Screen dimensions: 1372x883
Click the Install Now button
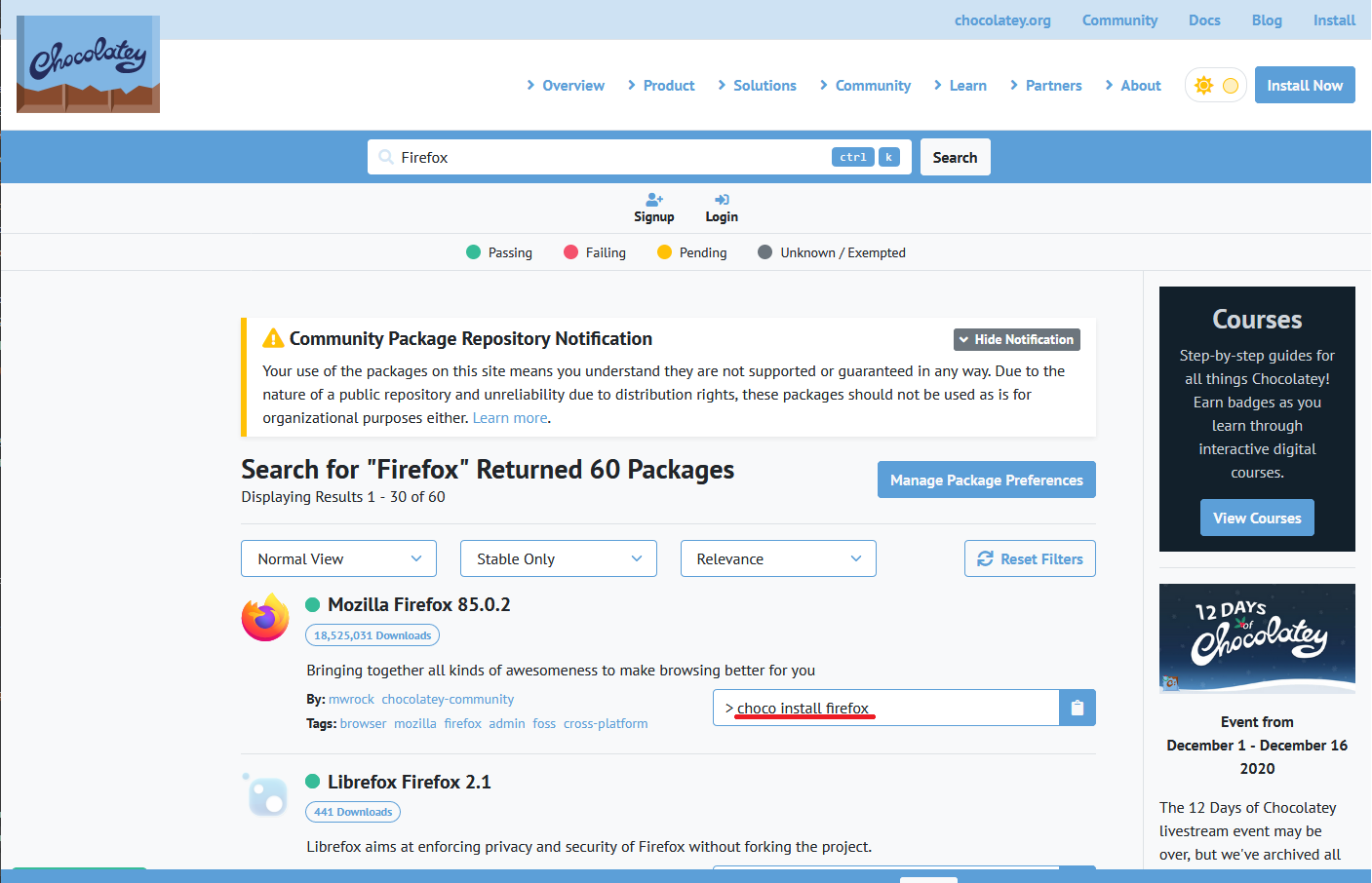pos(1305,85)
